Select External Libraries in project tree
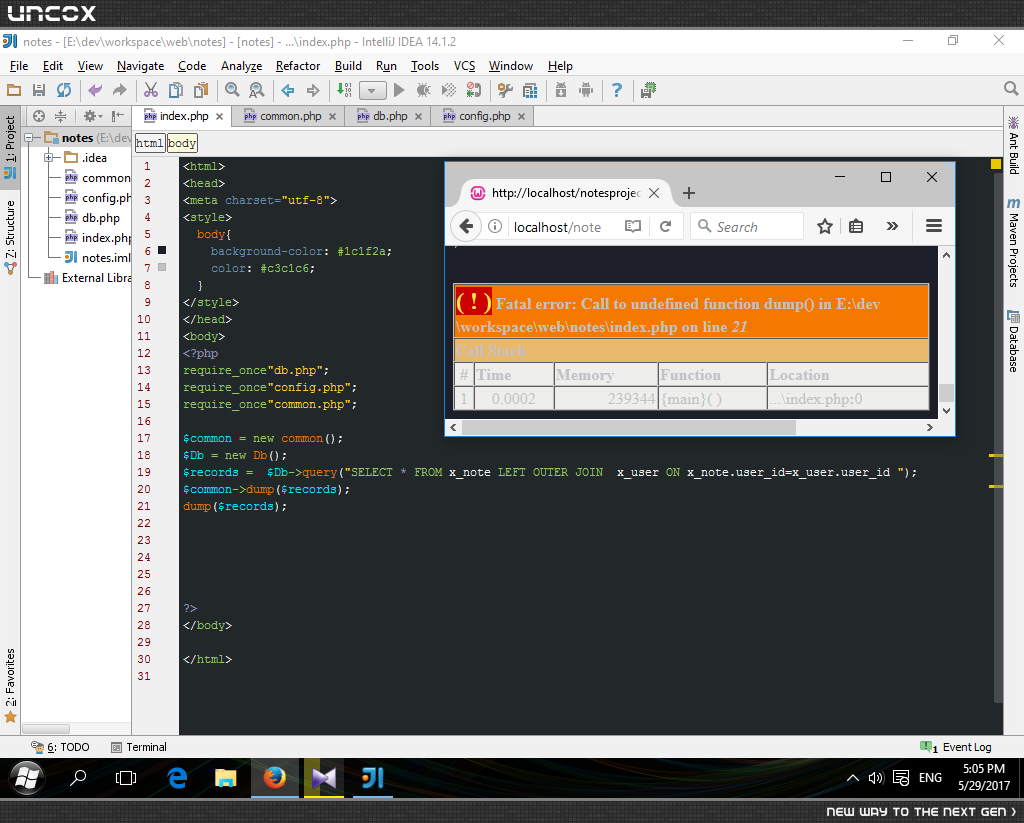Screen dimensions: 1024x823 pos(88,278)
